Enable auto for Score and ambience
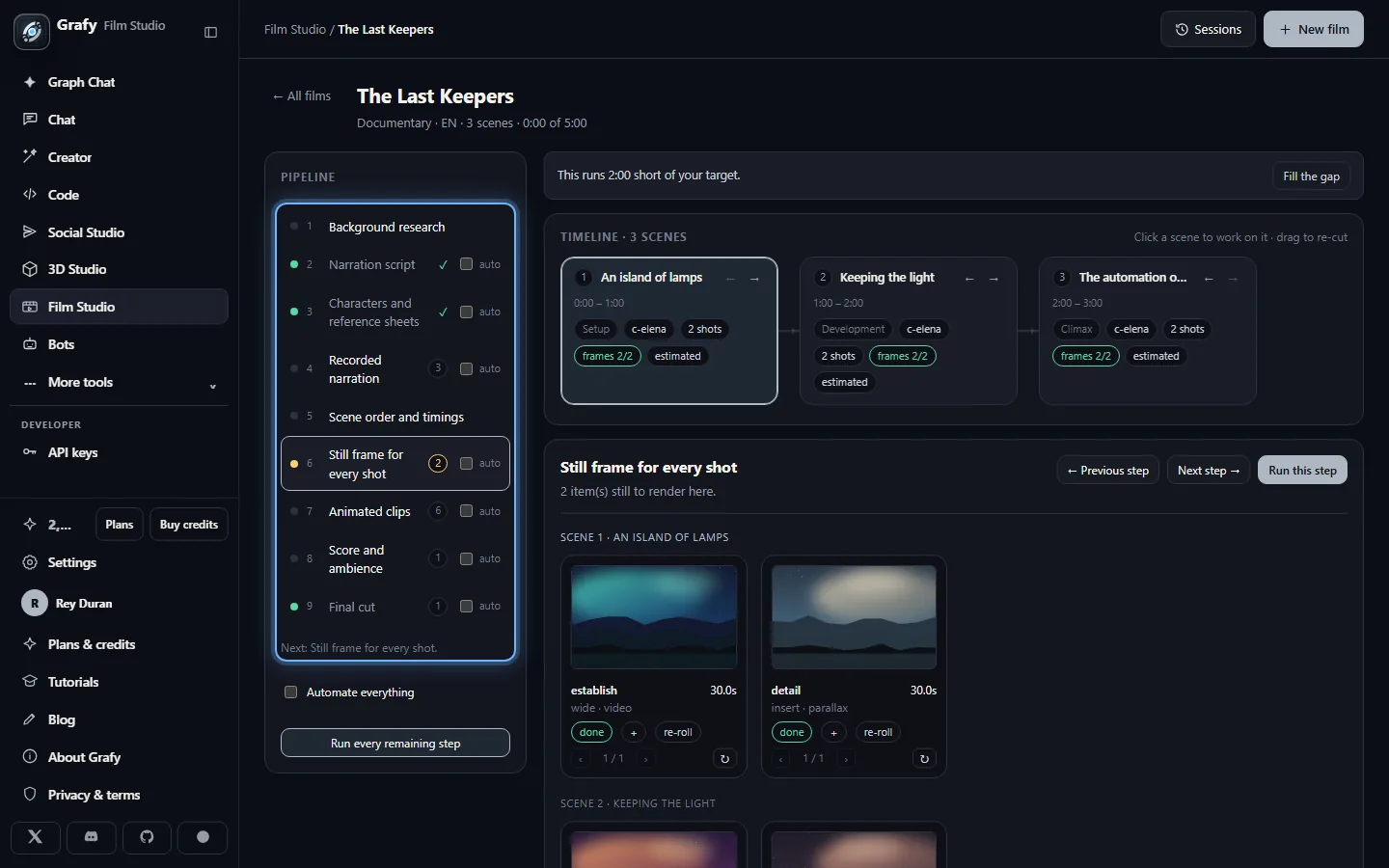This screenshot has height=868, width=1389. [x=467, y=558]
